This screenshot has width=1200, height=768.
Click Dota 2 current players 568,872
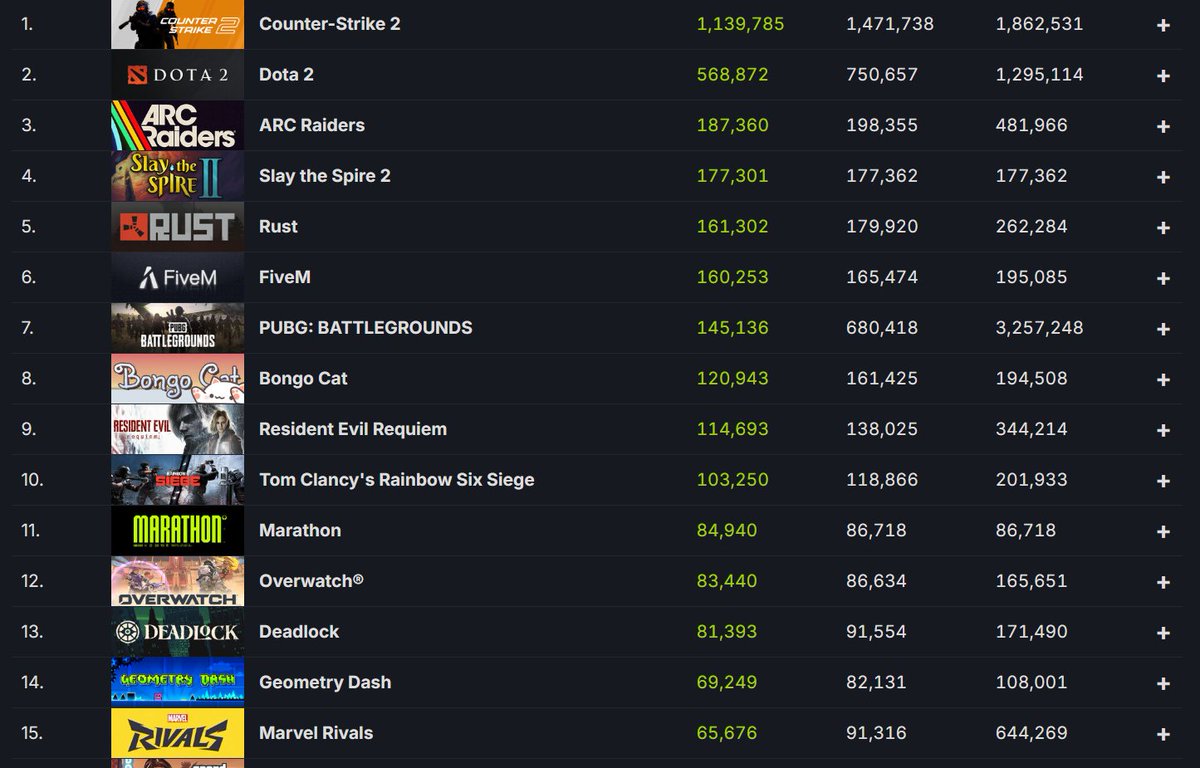tap(732, 74)
